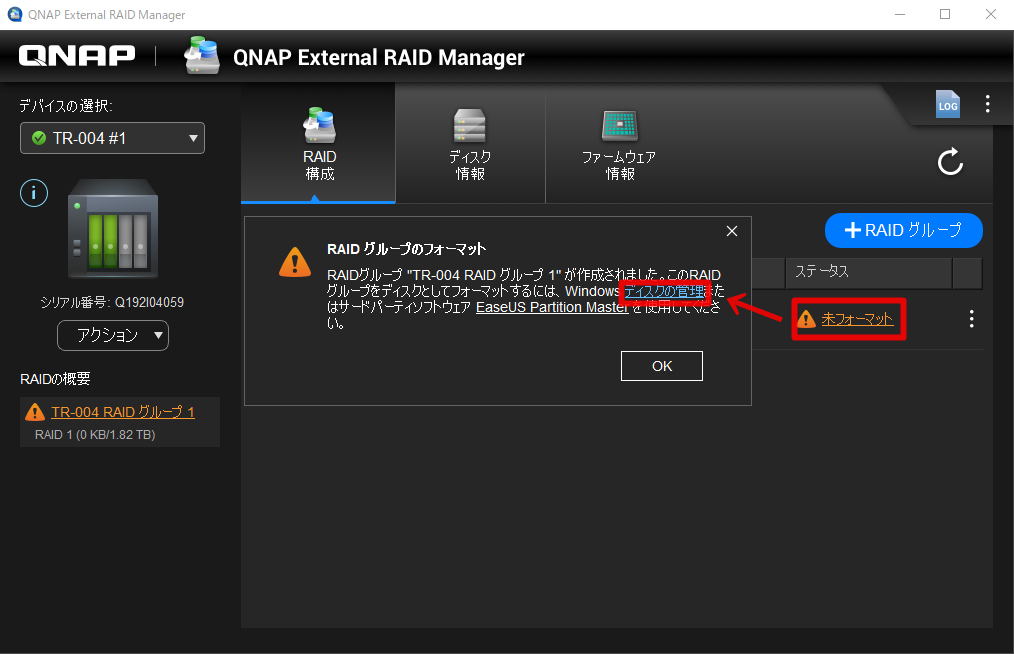Close the RAID group format dialog with X

pos(731,231)
